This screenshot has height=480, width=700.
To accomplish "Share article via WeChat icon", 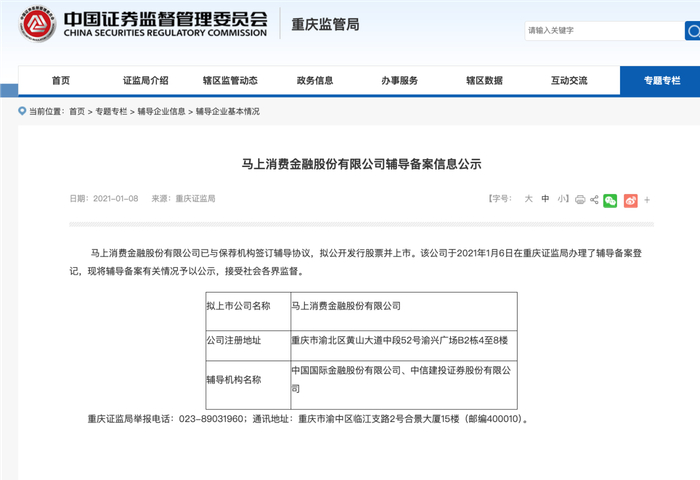I will pos(610,200).
